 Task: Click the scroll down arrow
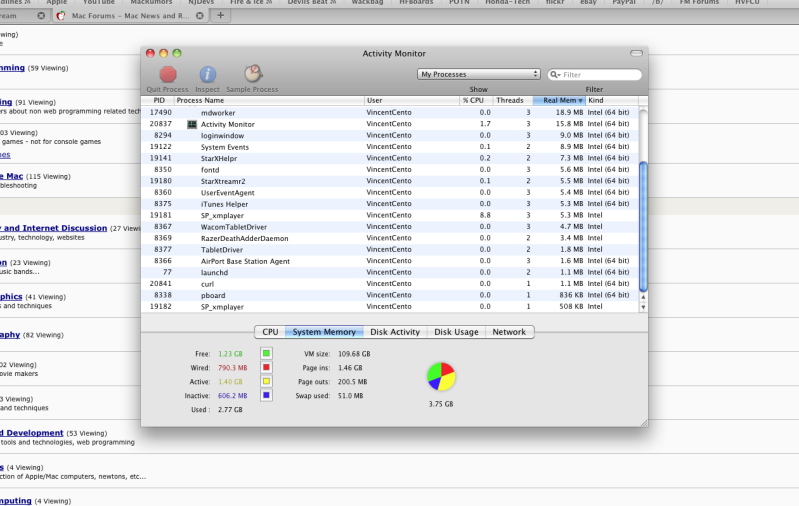coord(643,307)
